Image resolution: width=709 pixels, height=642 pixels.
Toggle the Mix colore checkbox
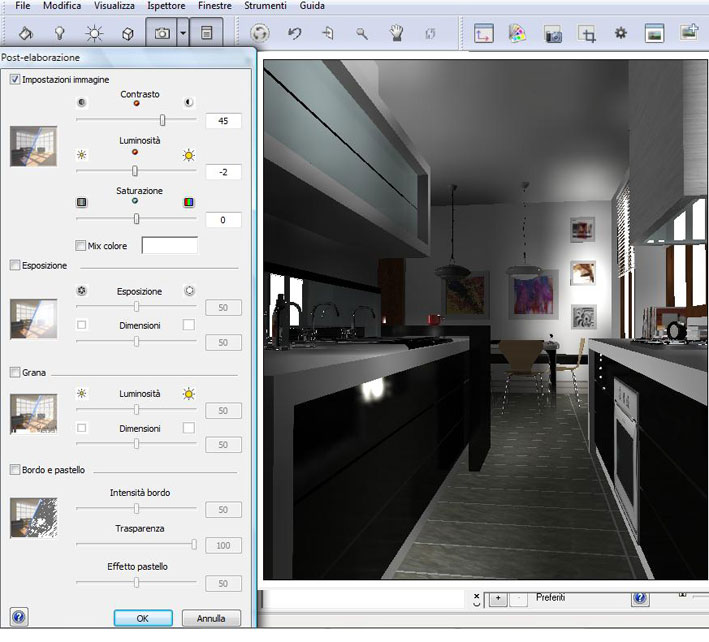pos(81,245)
